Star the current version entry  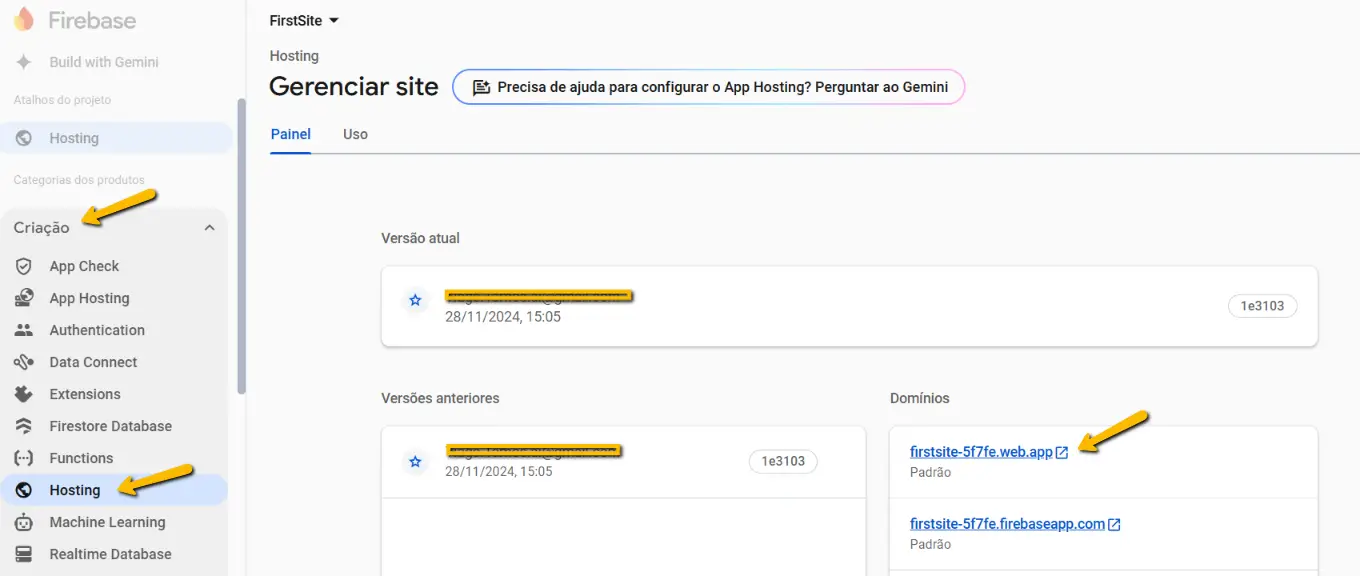(415, 300)
